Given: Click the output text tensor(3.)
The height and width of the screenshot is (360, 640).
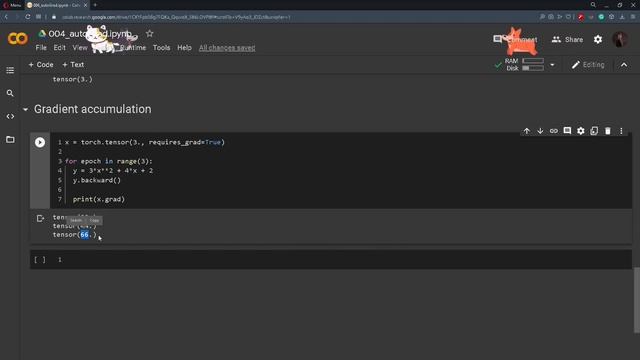Looking at the screenshot, I should [x=73, y=79].
